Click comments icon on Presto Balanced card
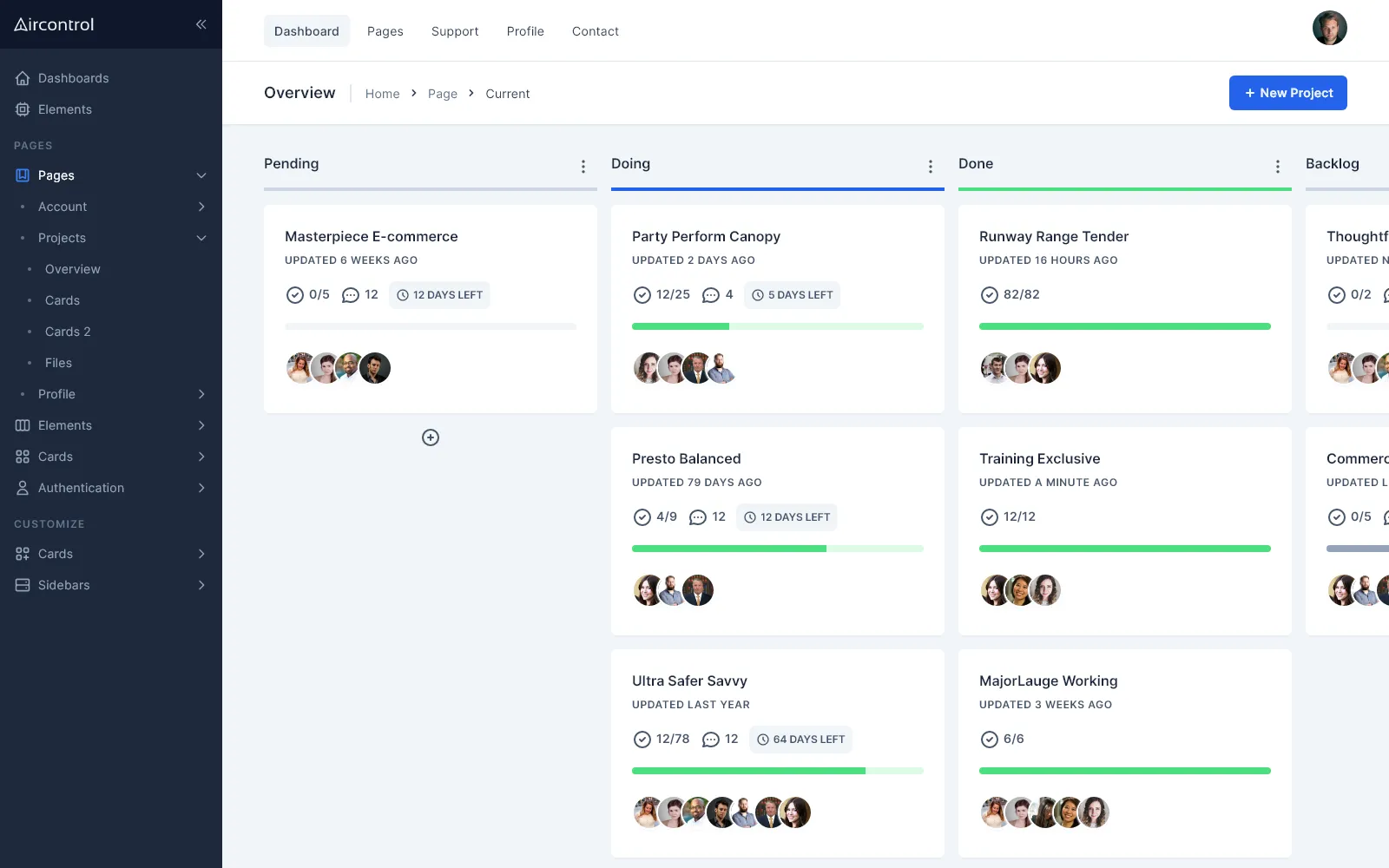This screenshot has height=868, width=1389. pos(698,517)
